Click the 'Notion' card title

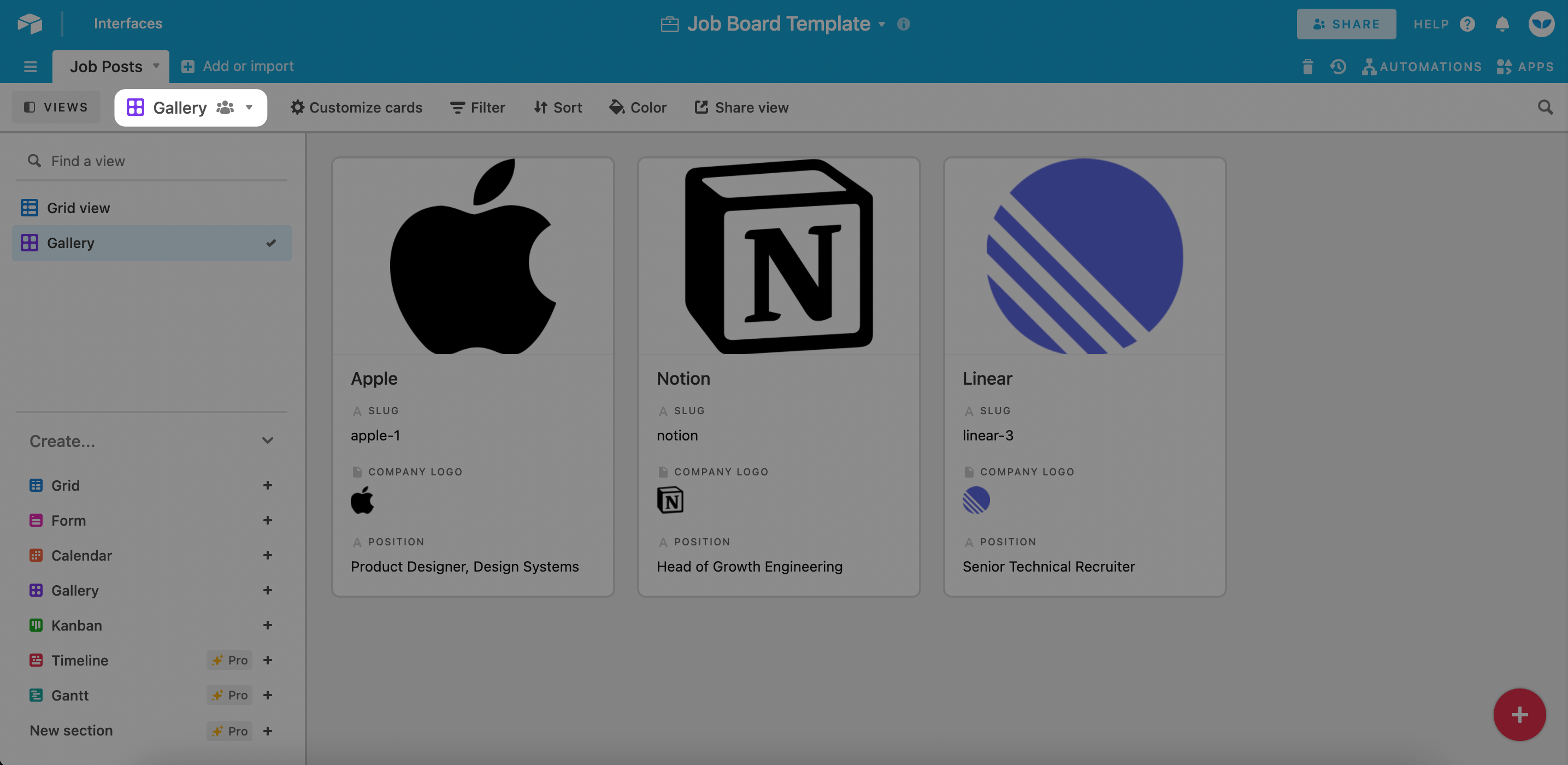click(683, 379)
